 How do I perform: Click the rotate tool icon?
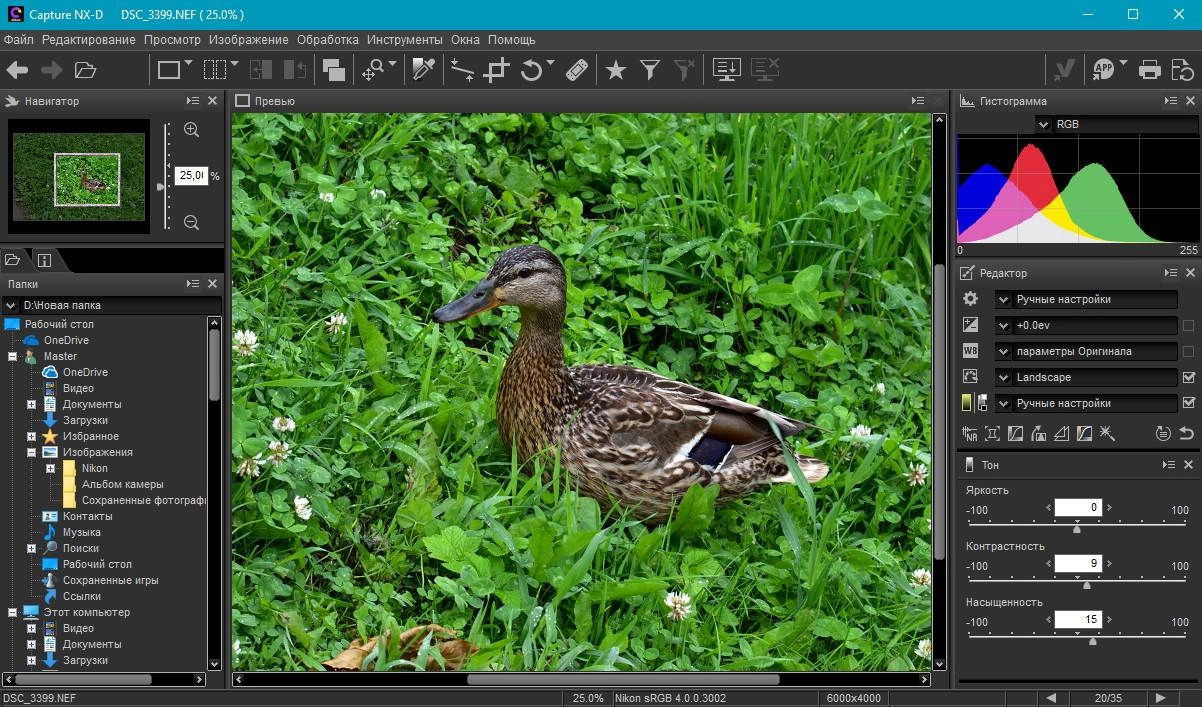pos(531,70)
